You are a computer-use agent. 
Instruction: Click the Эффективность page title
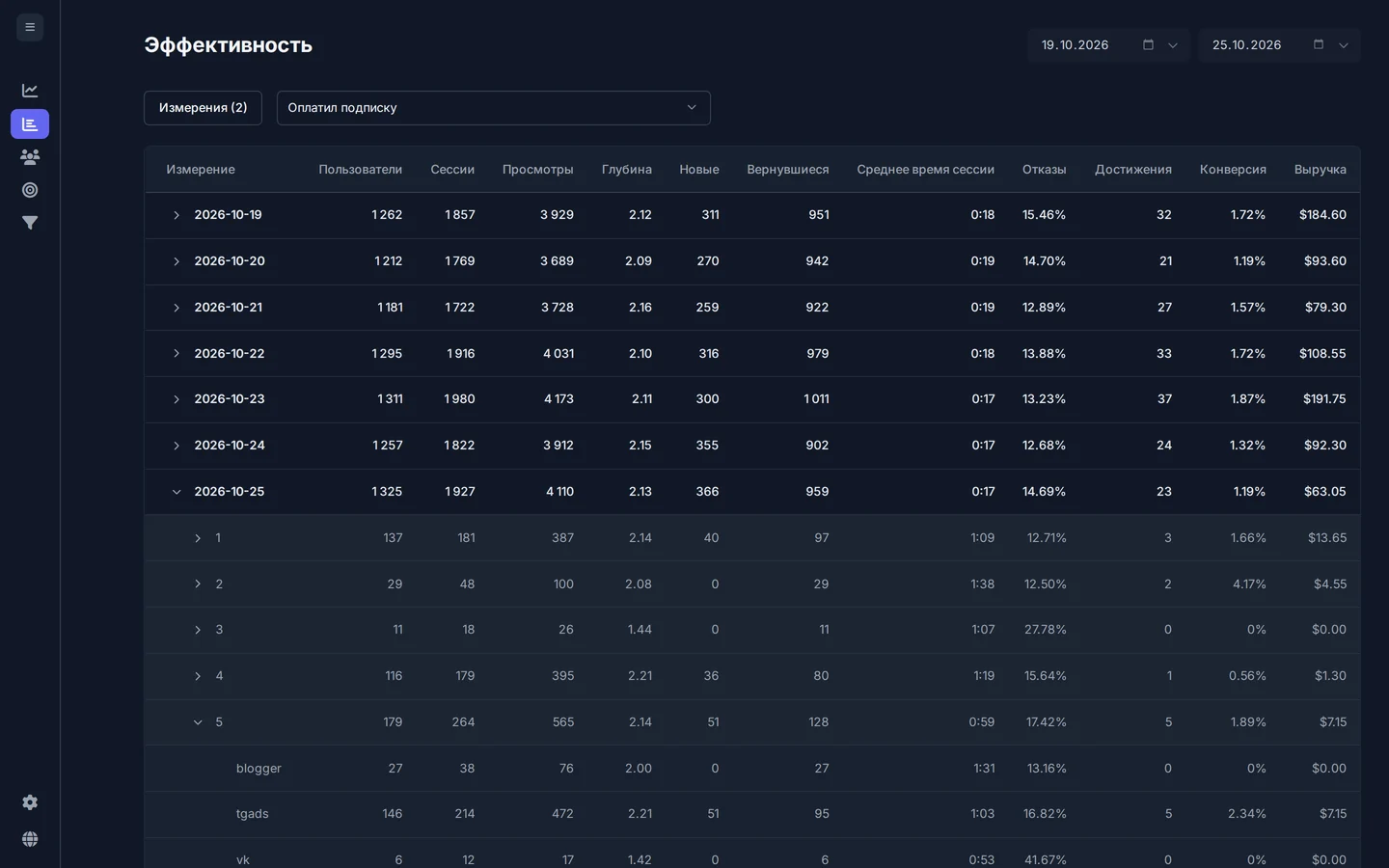(x=229, y=45)
